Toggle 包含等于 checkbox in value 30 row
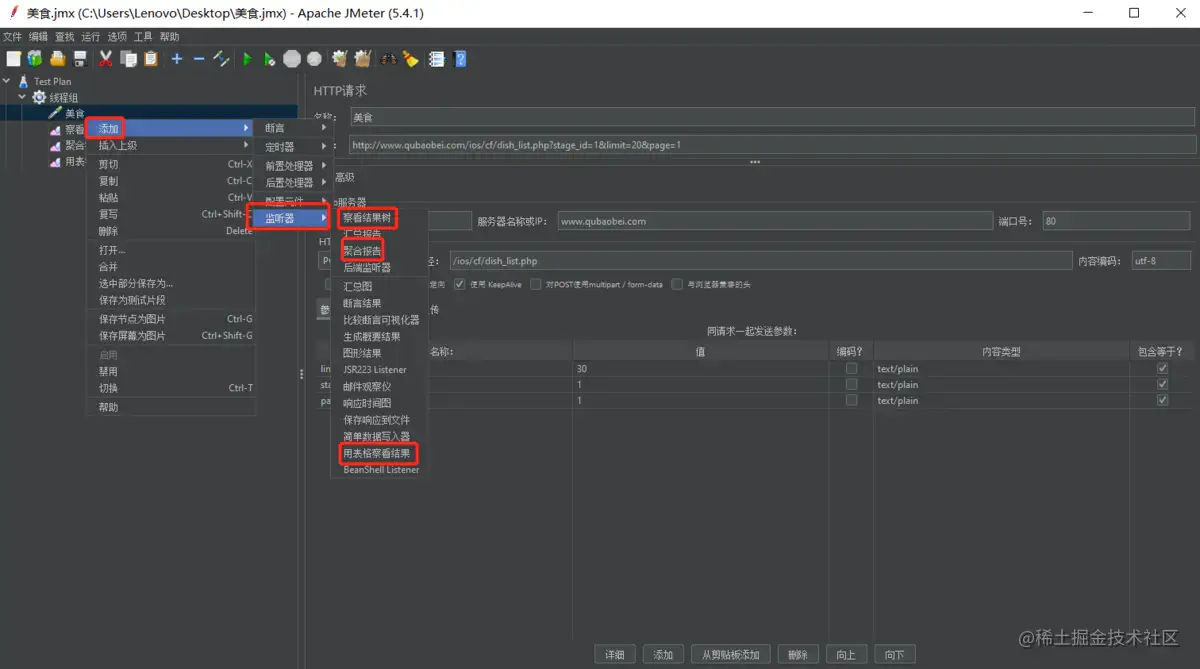 tap(1162, 368)
